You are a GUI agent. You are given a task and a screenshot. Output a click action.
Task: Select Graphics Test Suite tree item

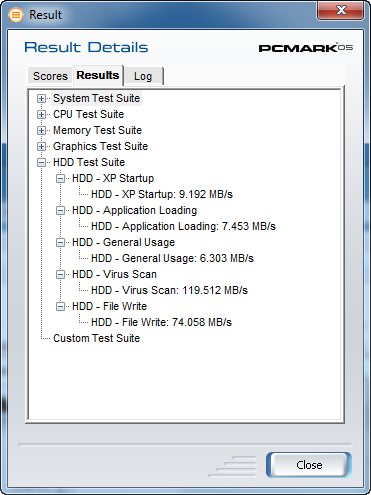coord(100,146)
